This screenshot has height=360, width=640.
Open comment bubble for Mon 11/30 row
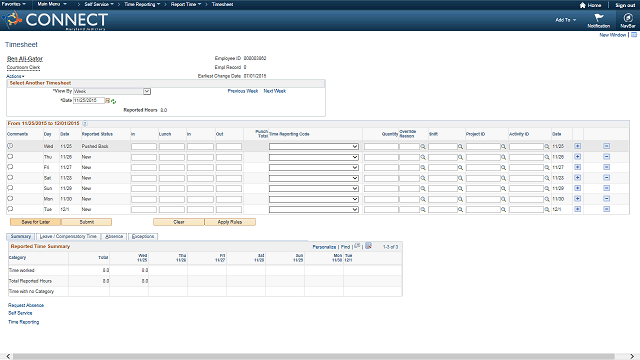coord(10,198)
